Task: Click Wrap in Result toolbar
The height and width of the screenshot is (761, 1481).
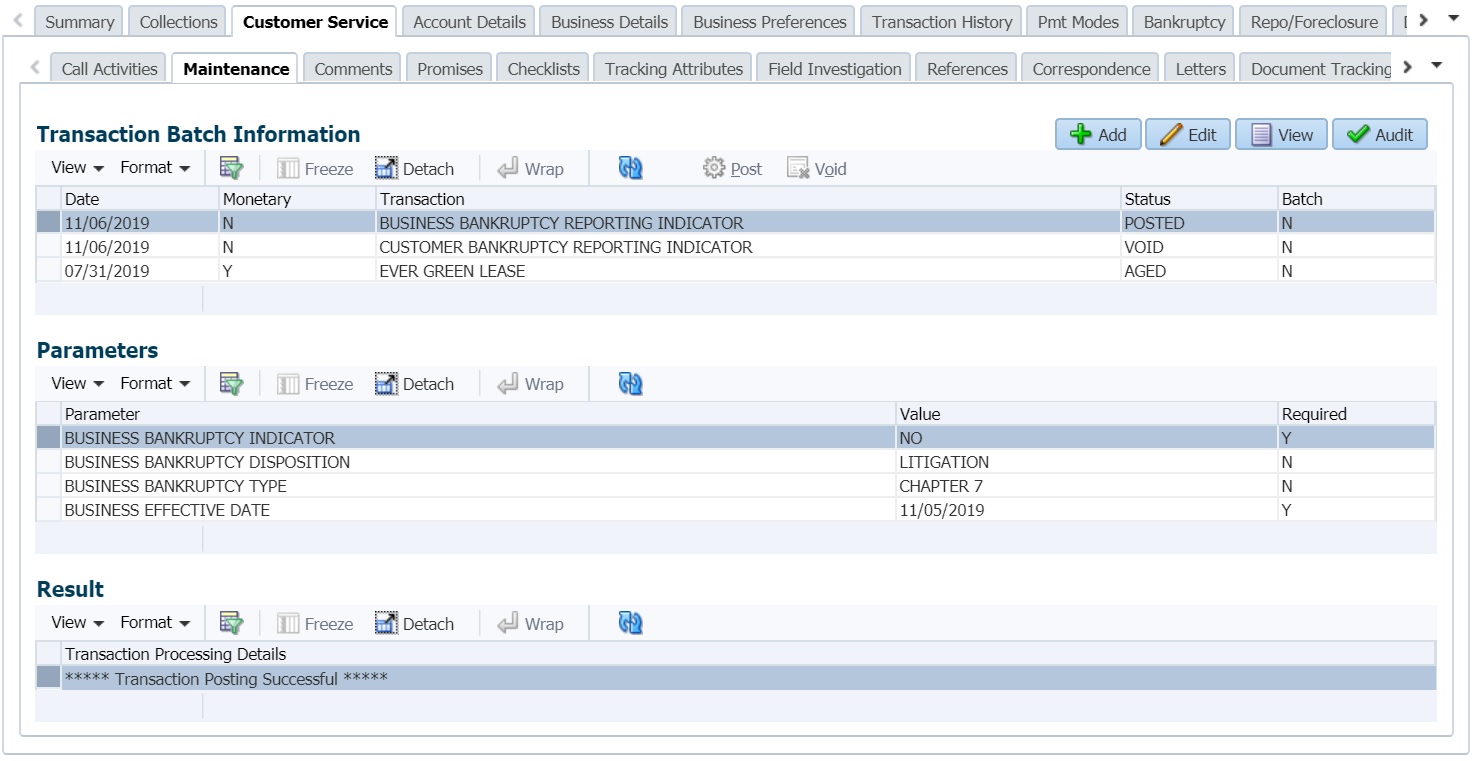Action: pyautogui.click(x=531, y=624)
